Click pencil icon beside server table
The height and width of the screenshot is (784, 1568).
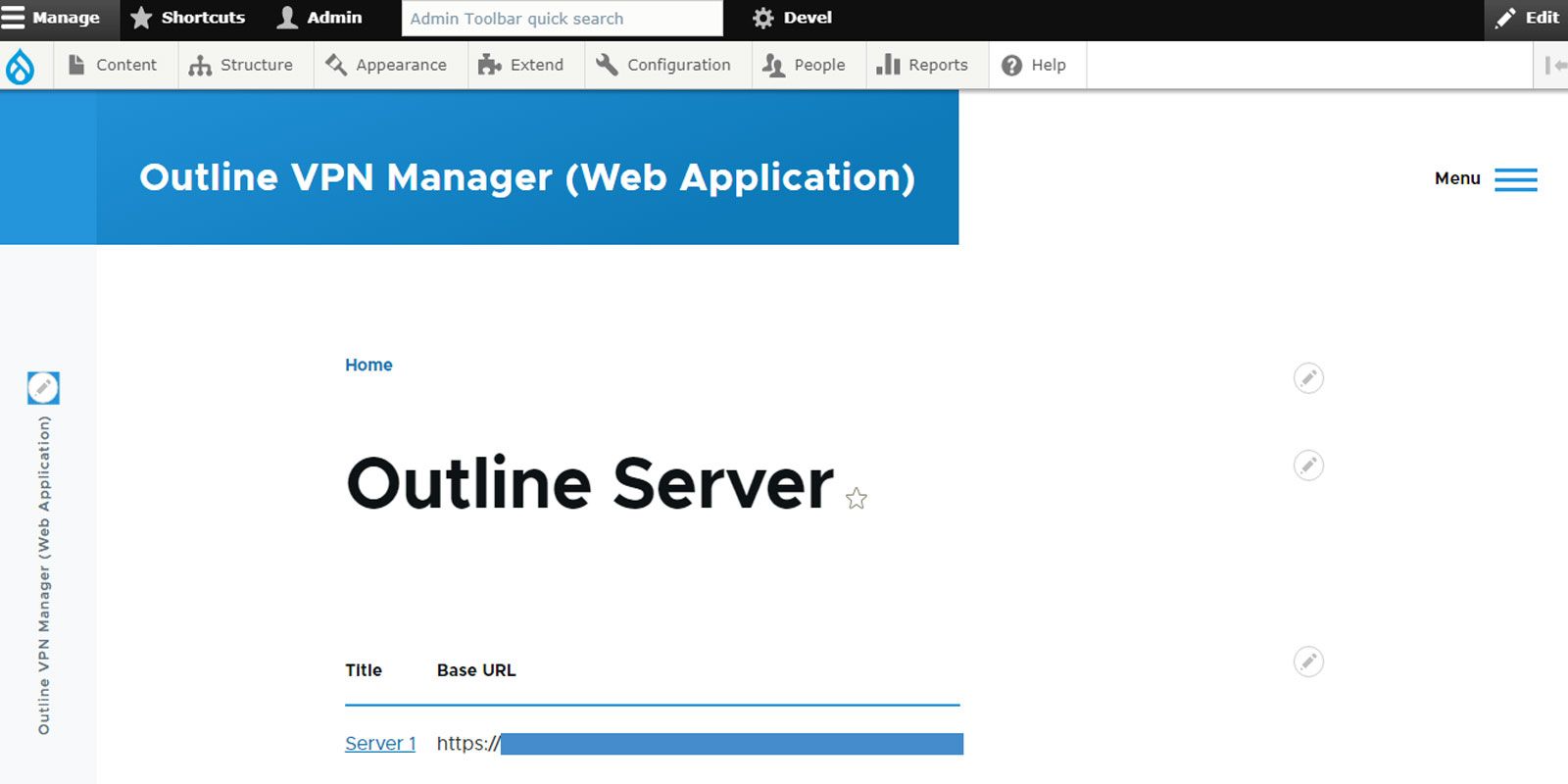tap(1308, 661)
